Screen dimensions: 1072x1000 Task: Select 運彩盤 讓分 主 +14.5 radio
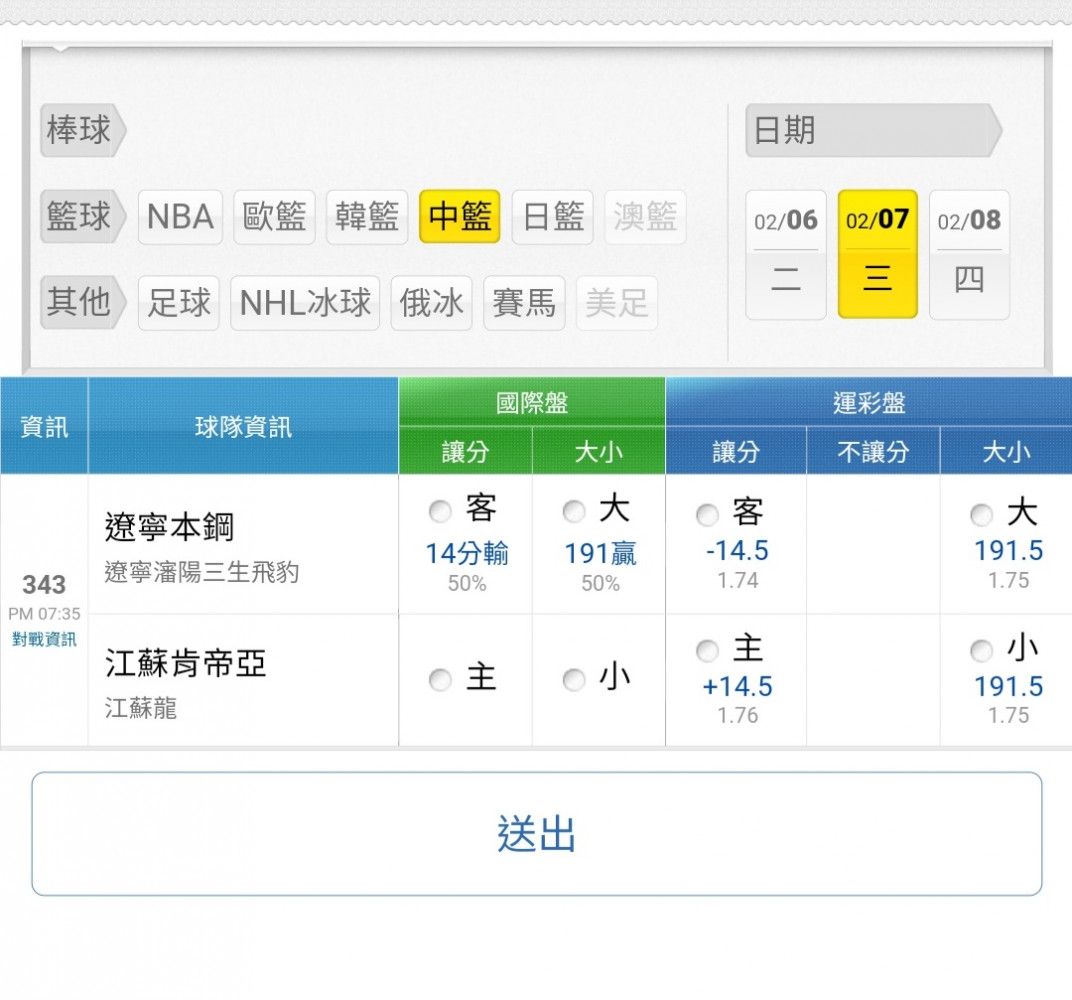[x=707, y=651]
